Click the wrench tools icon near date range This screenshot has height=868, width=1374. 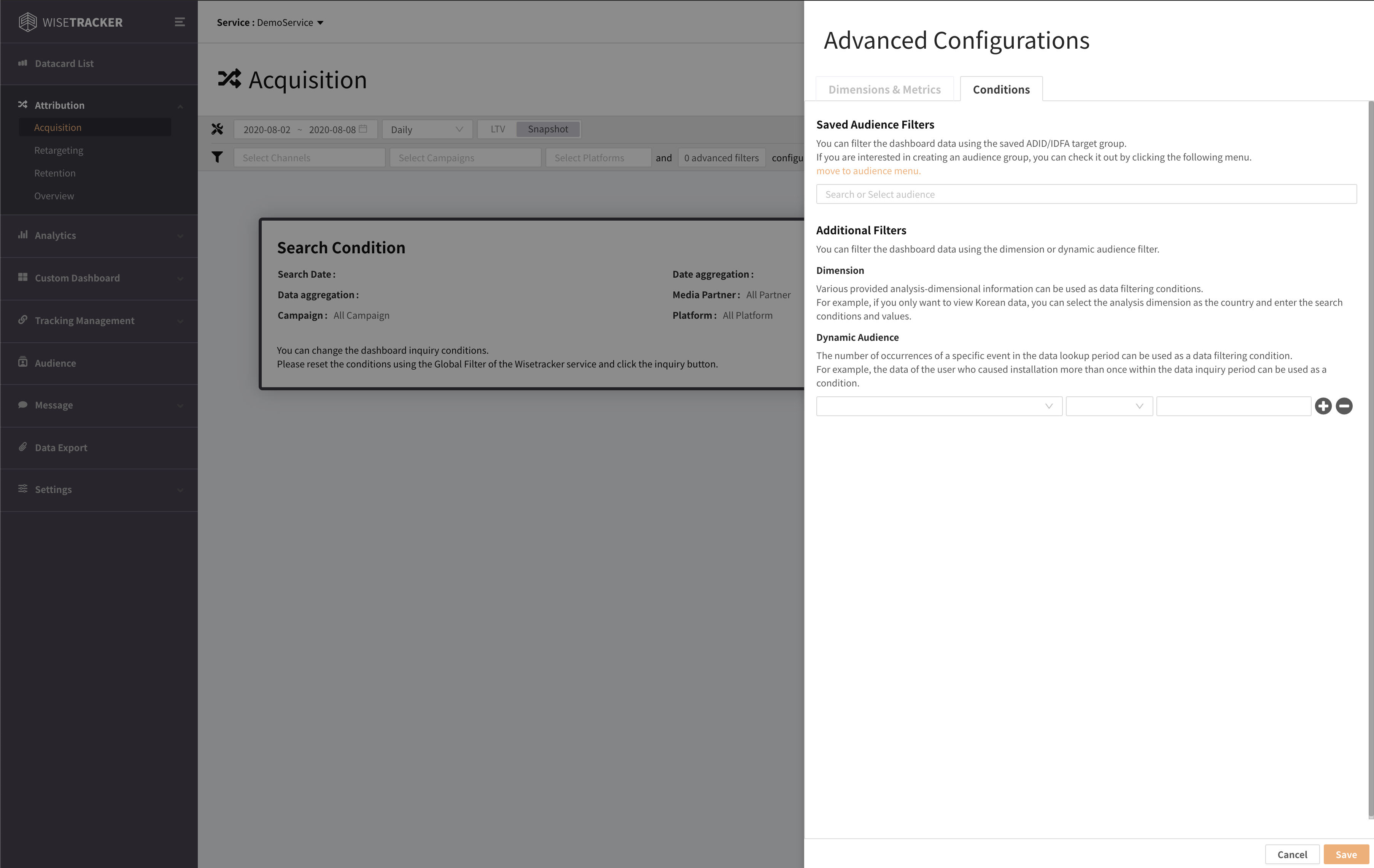point(218,130)
